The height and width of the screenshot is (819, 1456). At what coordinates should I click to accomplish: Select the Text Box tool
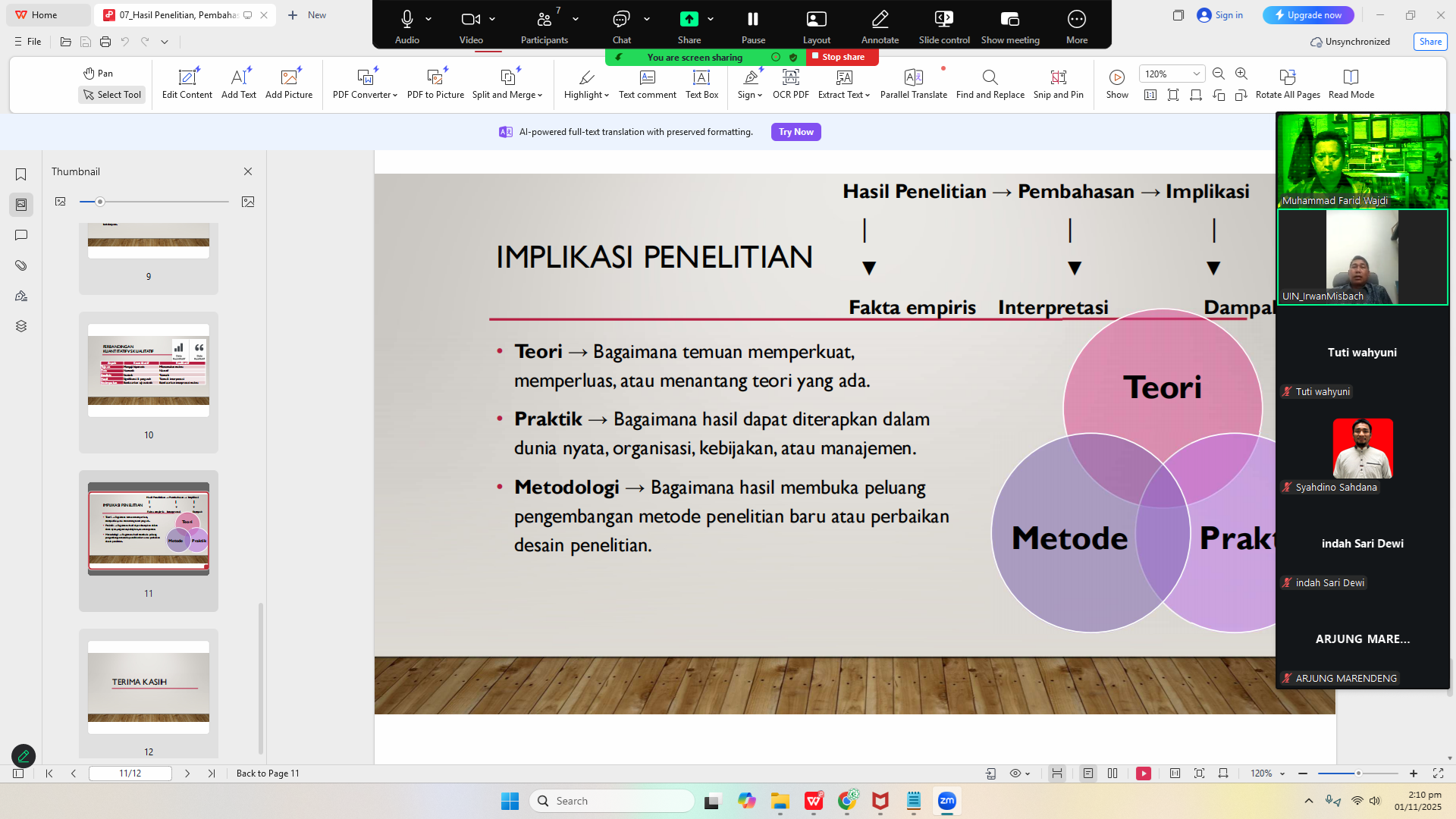[x=701, y=83]
